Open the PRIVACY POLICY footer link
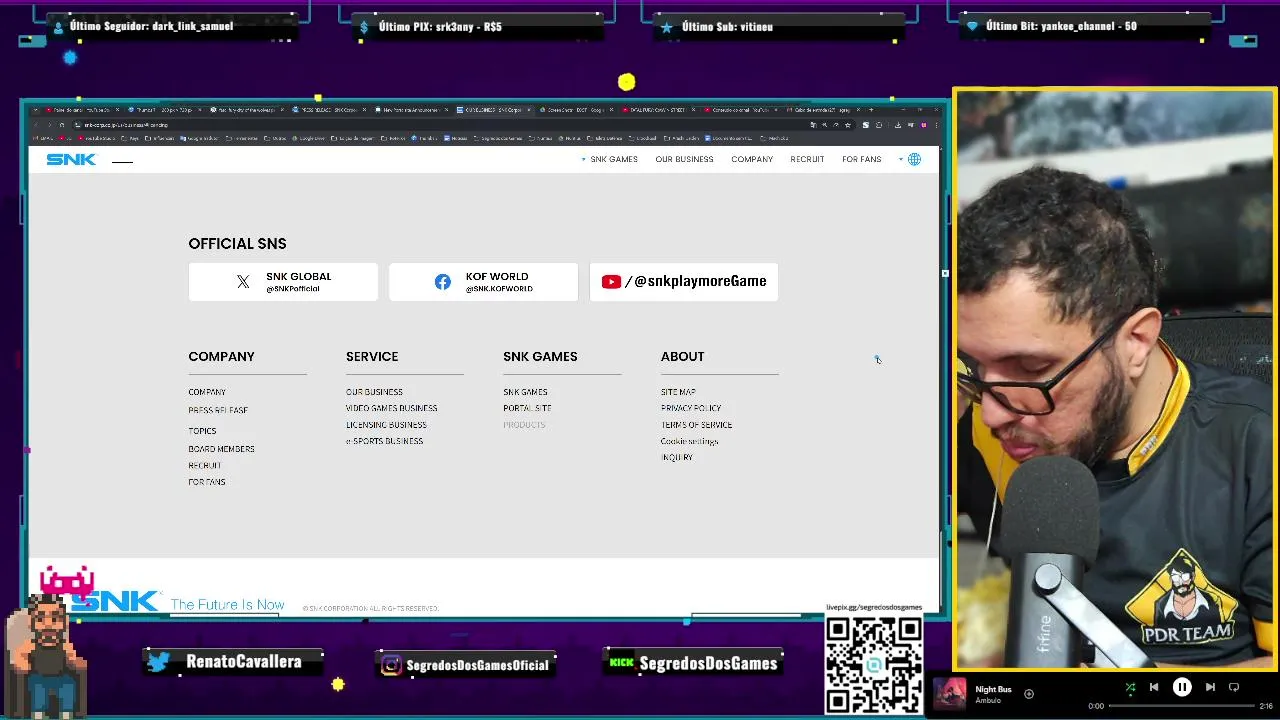Screen dimensions: 1280x720 tap(691, 408)
